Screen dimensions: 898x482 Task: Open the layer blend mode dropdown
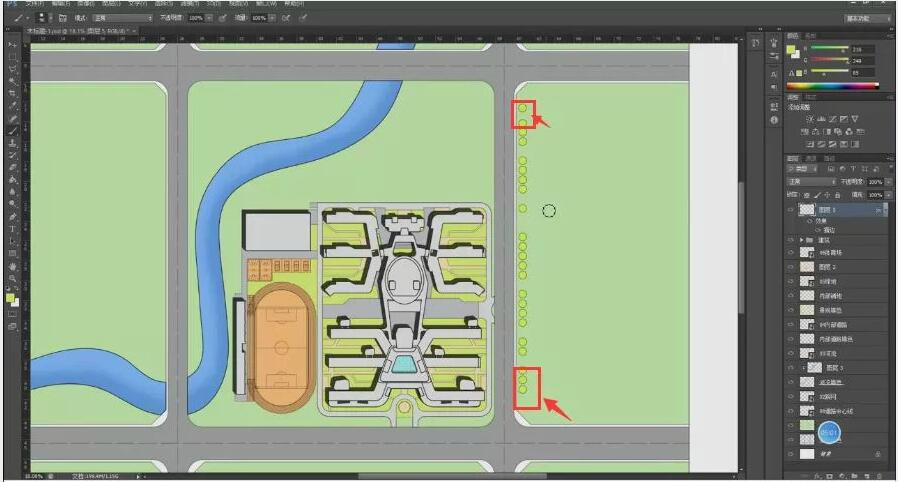coord(811,181)
